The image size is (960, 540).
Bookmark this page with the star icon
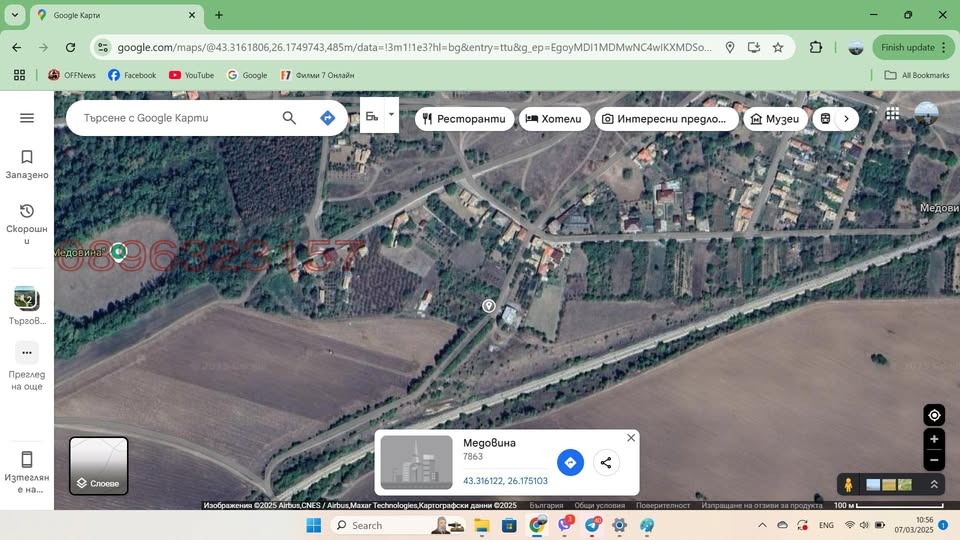click(778, 47)
